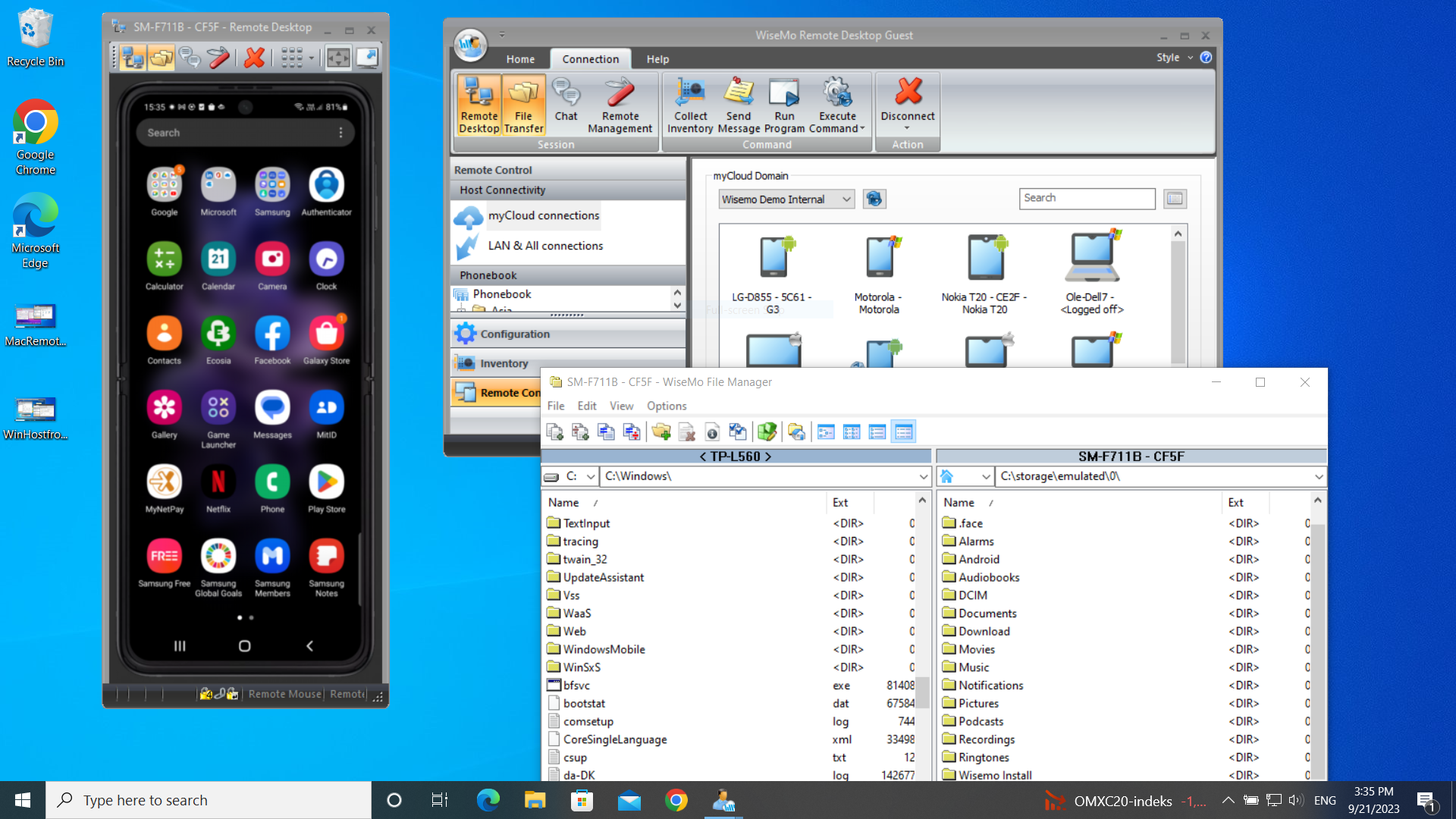Click the Search field in myCloud Domain

[1087, 198]
